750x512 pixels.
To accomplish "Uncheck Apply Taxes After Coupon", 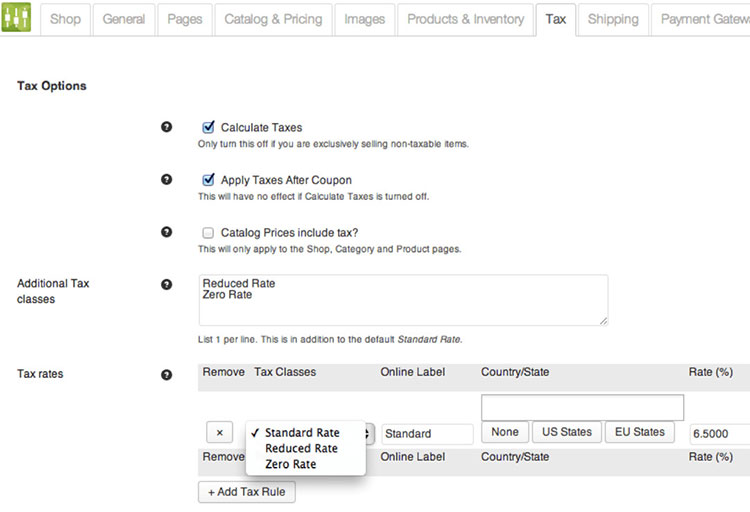I will click(x=208, y=180).
